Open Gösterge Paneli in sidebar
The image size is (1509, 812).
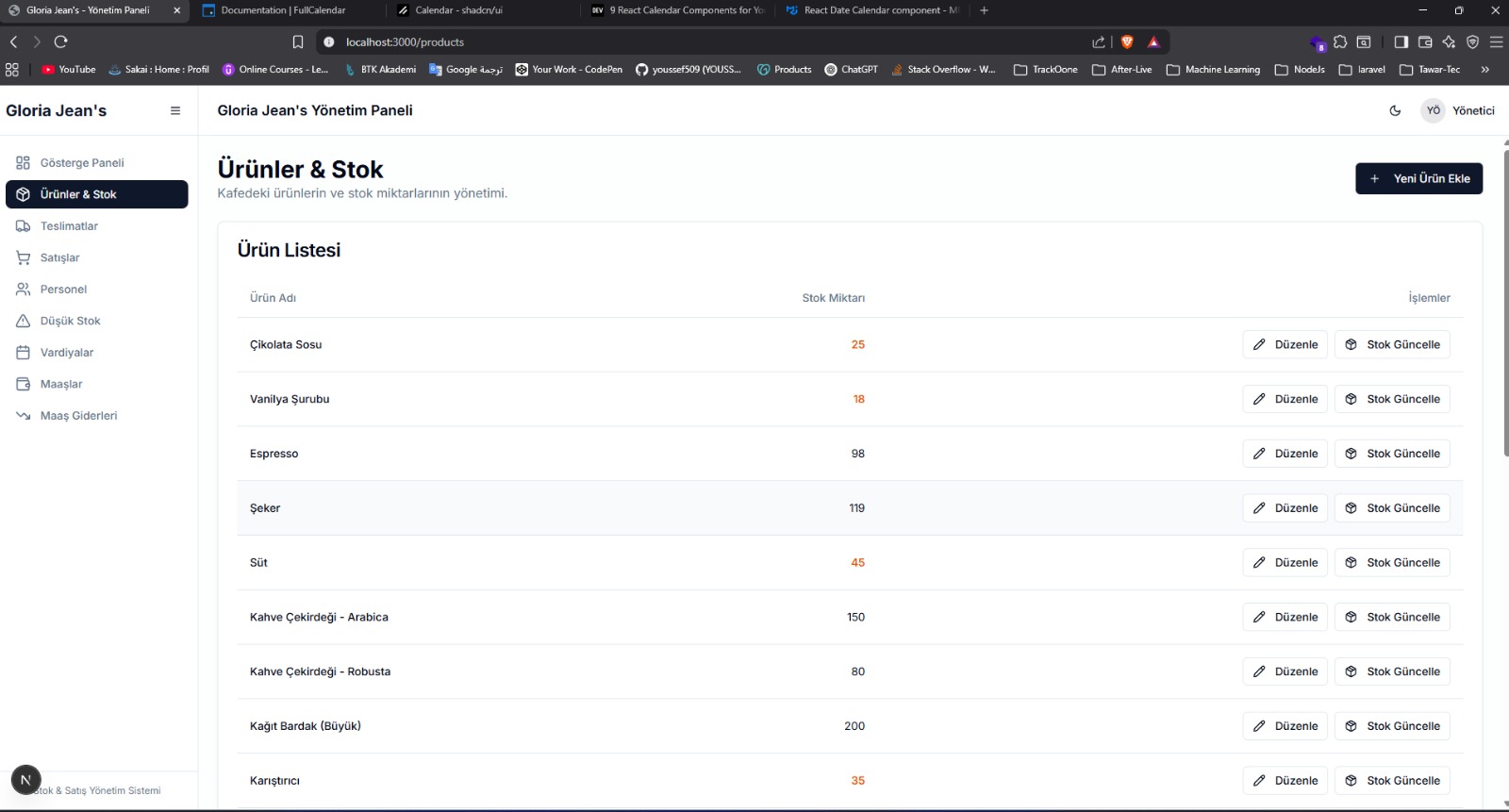(x=97, y=162)
